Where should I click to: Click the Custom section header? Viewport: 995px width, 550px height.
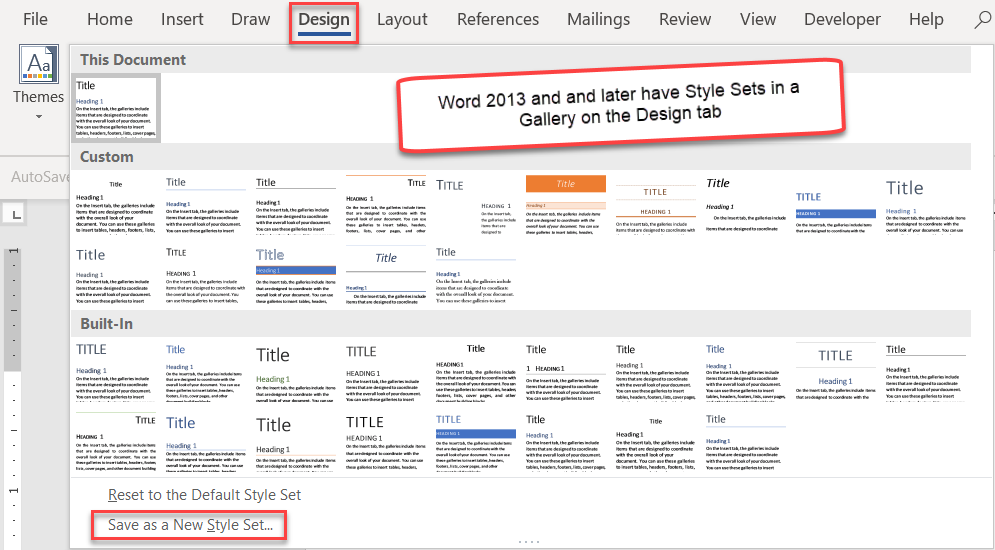[x=520, y=157]
